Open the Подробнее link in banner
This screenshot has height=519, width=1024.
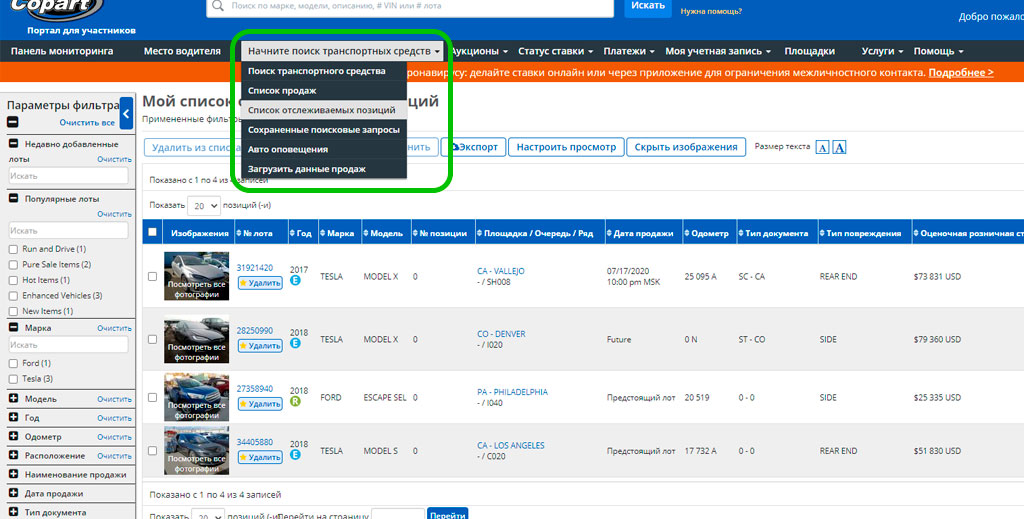tap(961, 72)
